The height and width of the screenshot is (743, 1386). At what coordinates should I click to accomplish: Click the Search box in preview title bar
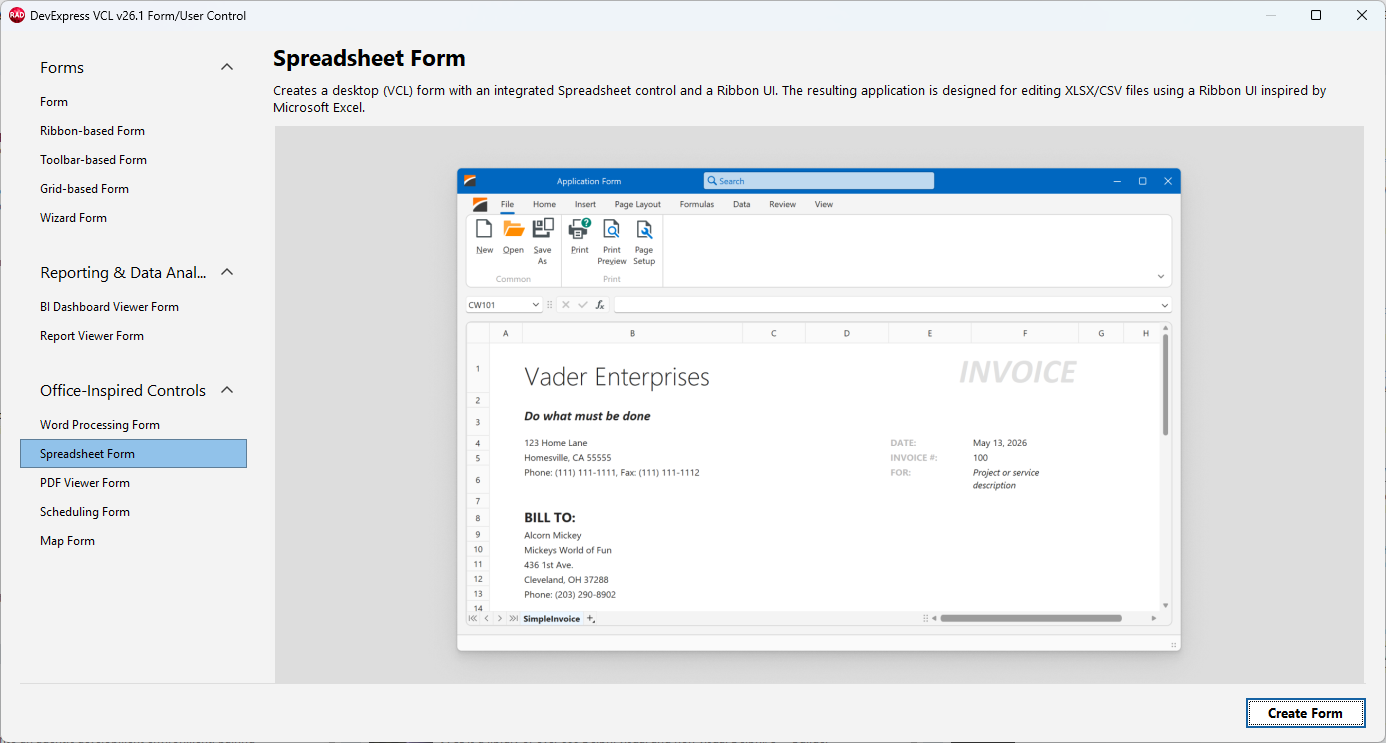pyautogui.click(x=819, y=181)
